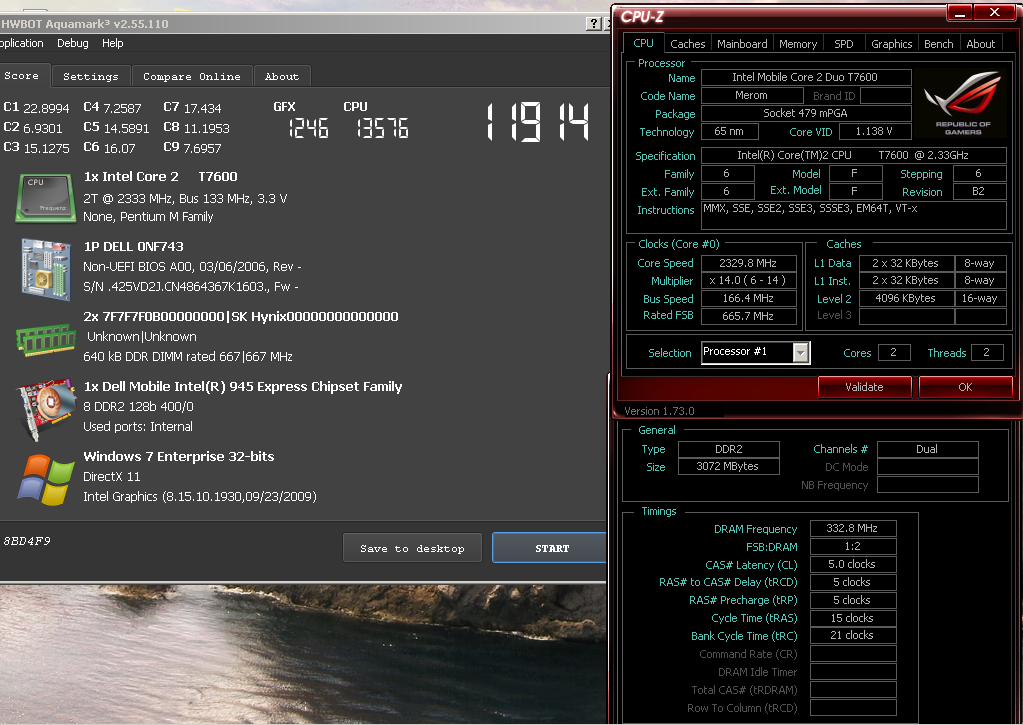Click the START button in Aquamark
This screenshot has width=1023, height=725.
tap(551, 548)
